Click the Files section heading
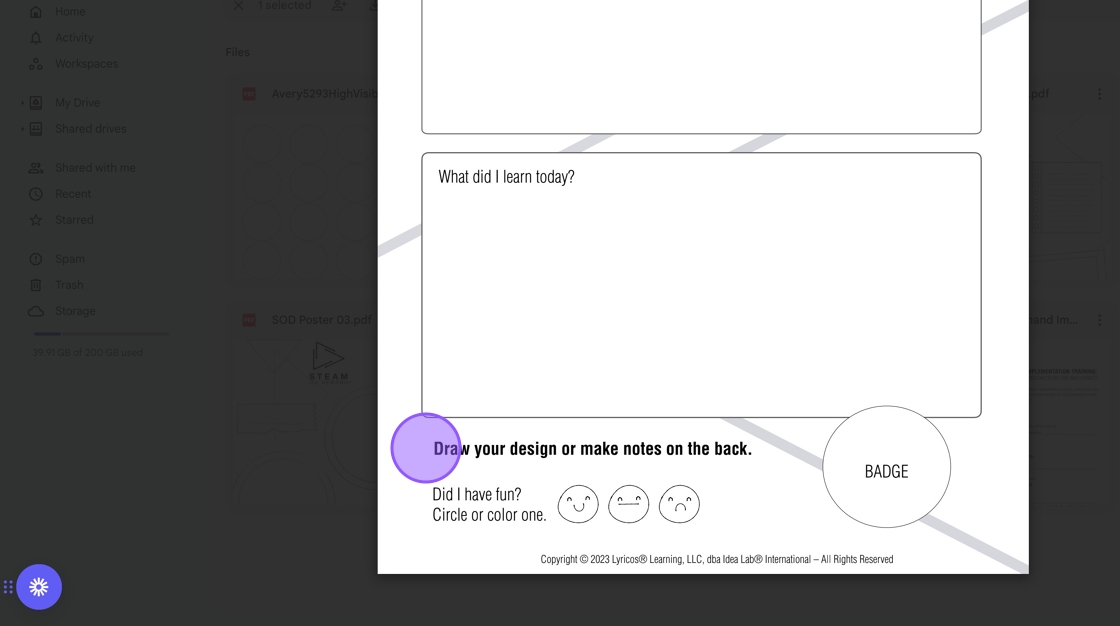Screen dimensions: 1120x626 coord(237,52)
